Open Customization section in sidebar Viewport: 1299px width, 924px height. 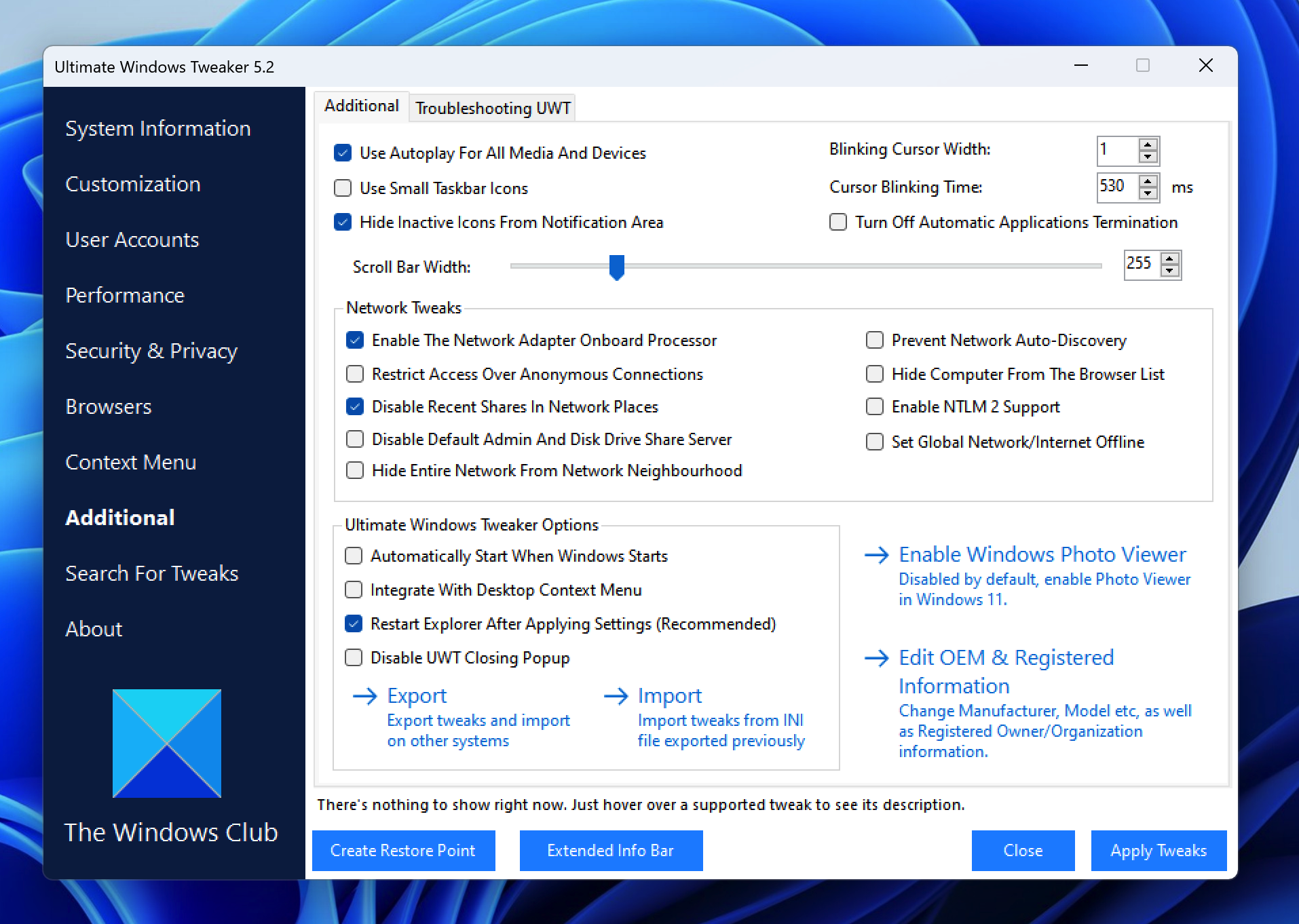133,184
